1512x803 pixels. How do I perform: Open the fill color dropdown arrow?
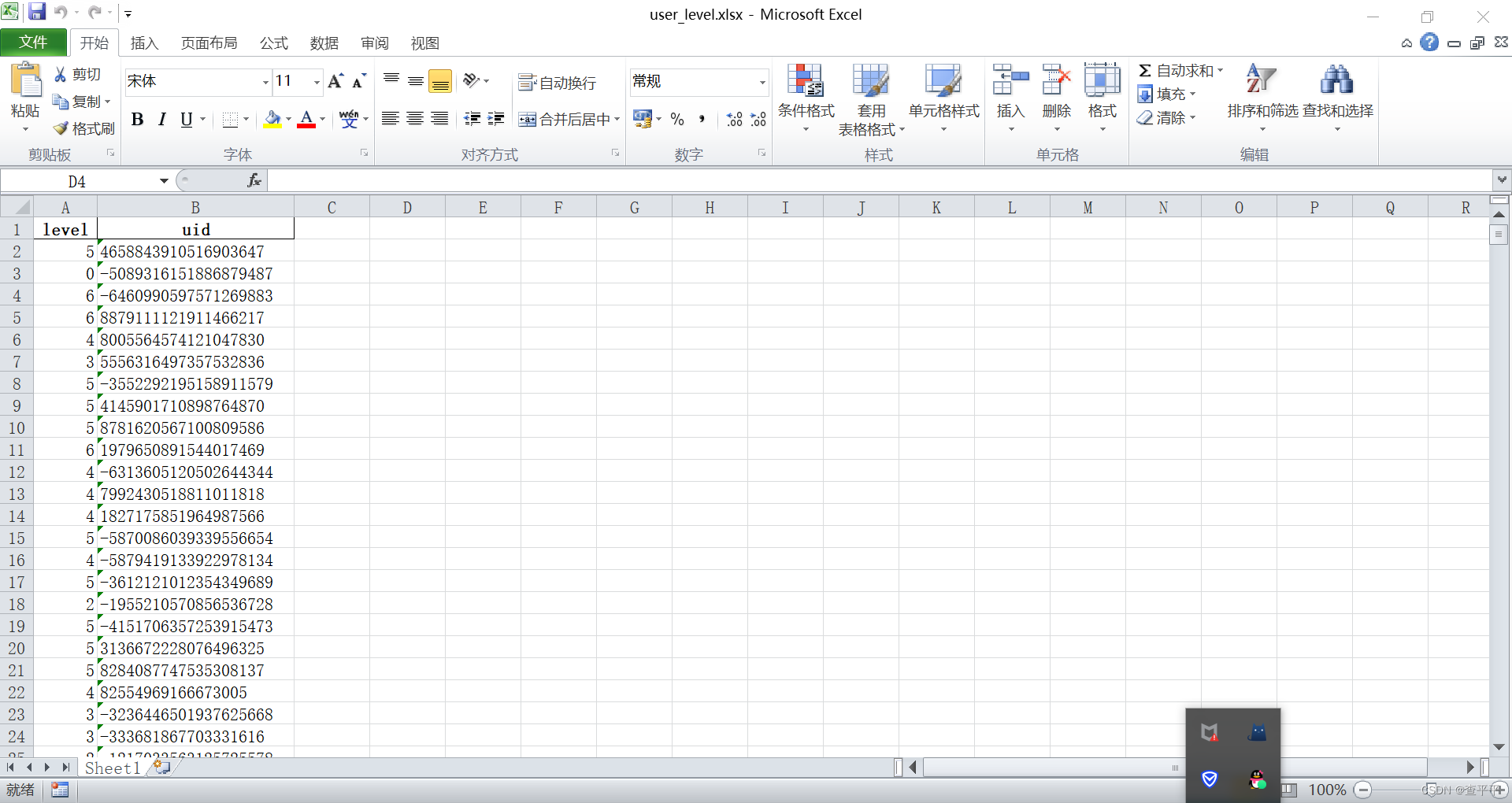(288, 120)
